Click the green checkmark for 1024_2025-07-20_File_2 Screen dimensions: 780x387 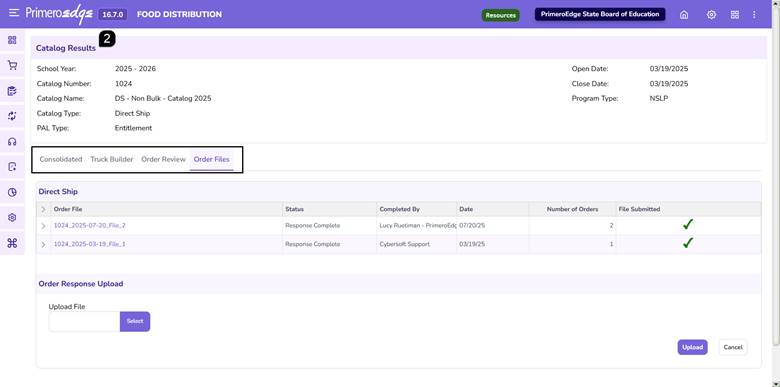coord(687,225)
